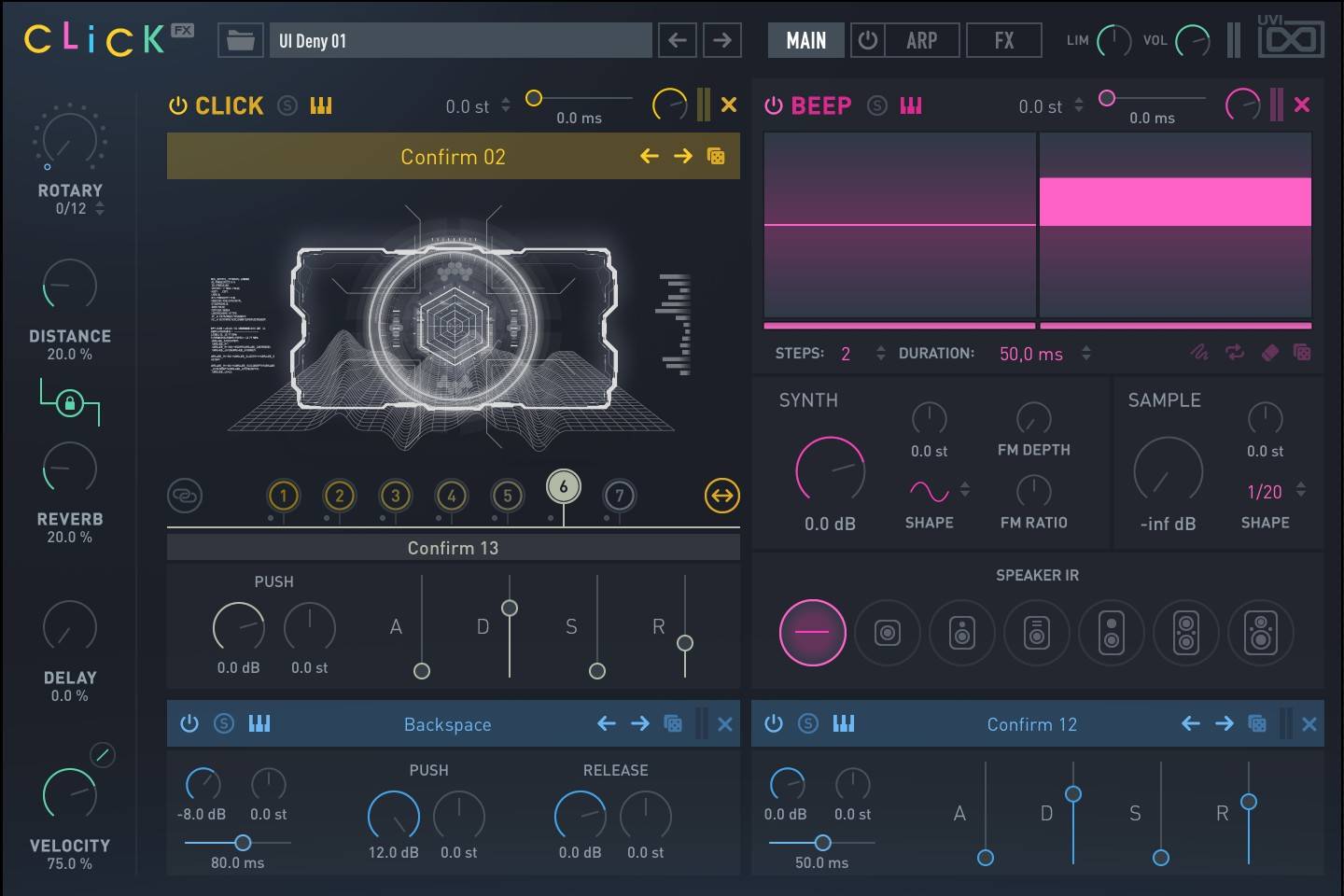Image resolution: width=1344 pixels, height=896 pixels.
Task: Go to next preset with right arrow
Action: click(722, 41)
